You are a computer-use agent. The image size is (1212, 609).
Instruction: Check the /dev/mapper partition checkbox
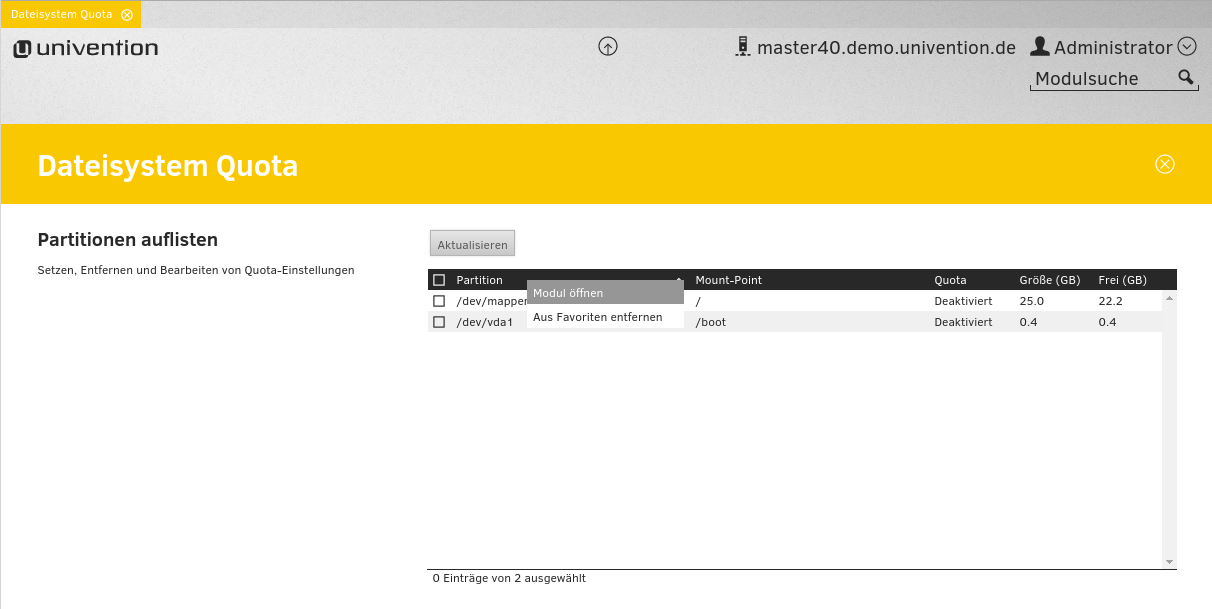point(439,301)
